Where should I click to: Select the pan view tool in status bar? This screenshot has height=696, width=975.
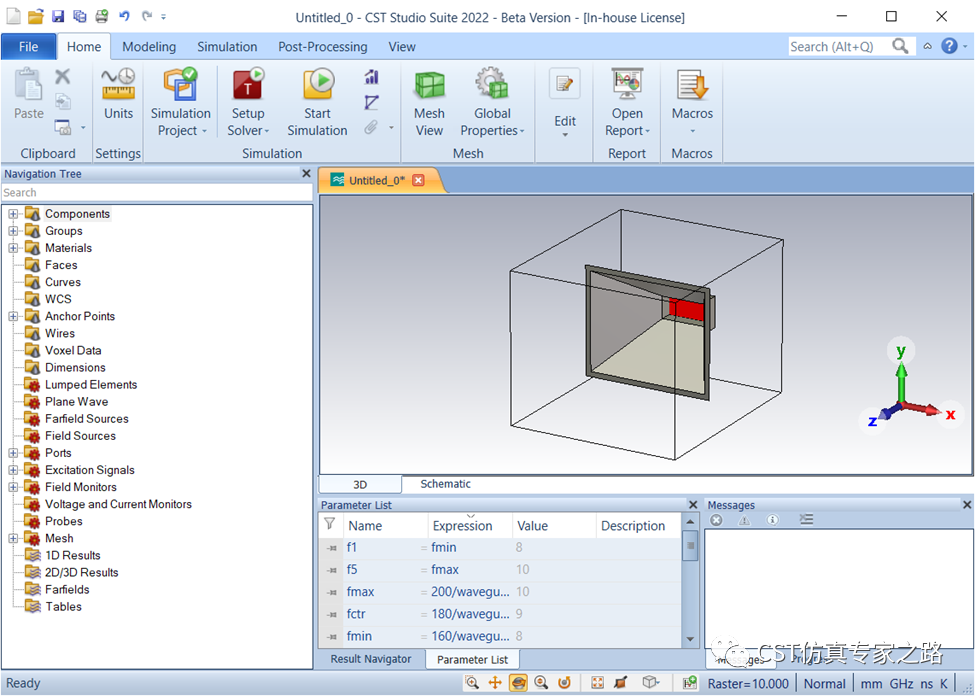point(495,682)
